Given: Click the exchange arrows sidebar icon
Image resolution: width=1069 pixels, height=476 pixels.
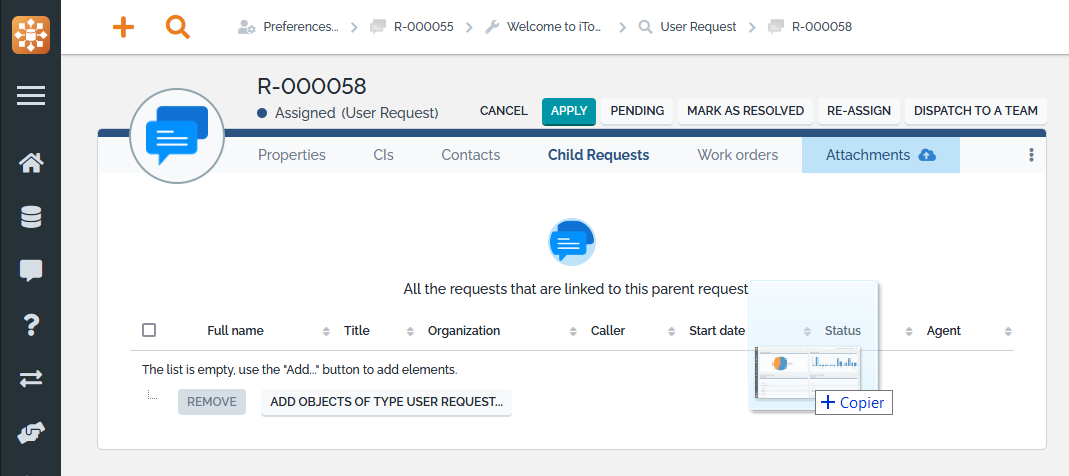Looking at the screenshot, I should click(30, 378).
